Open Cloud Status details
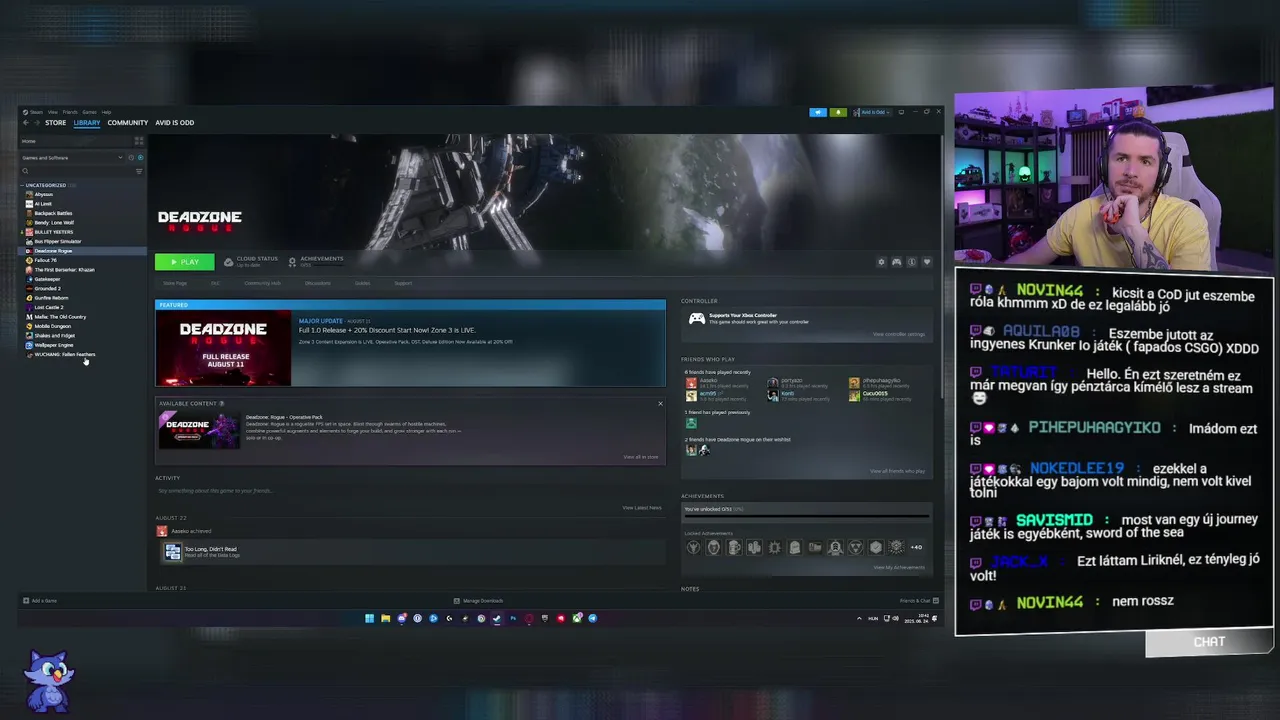 click(x=251, y=262)
